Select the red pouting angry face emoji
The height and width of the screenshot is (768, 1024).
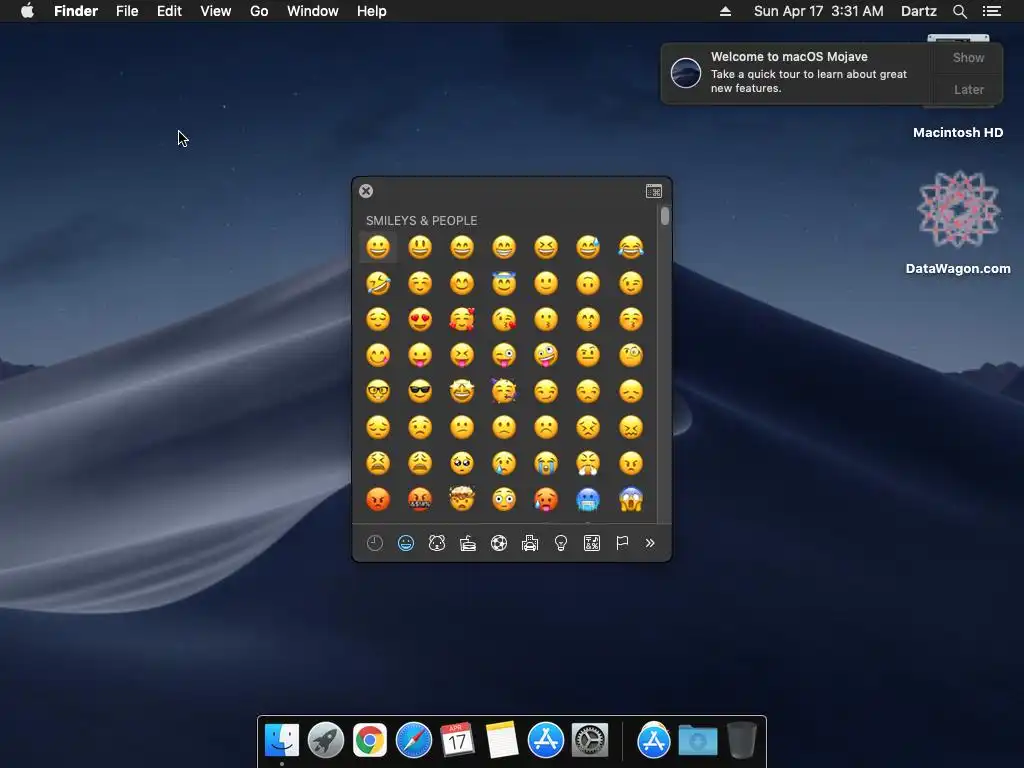(378, 499)
